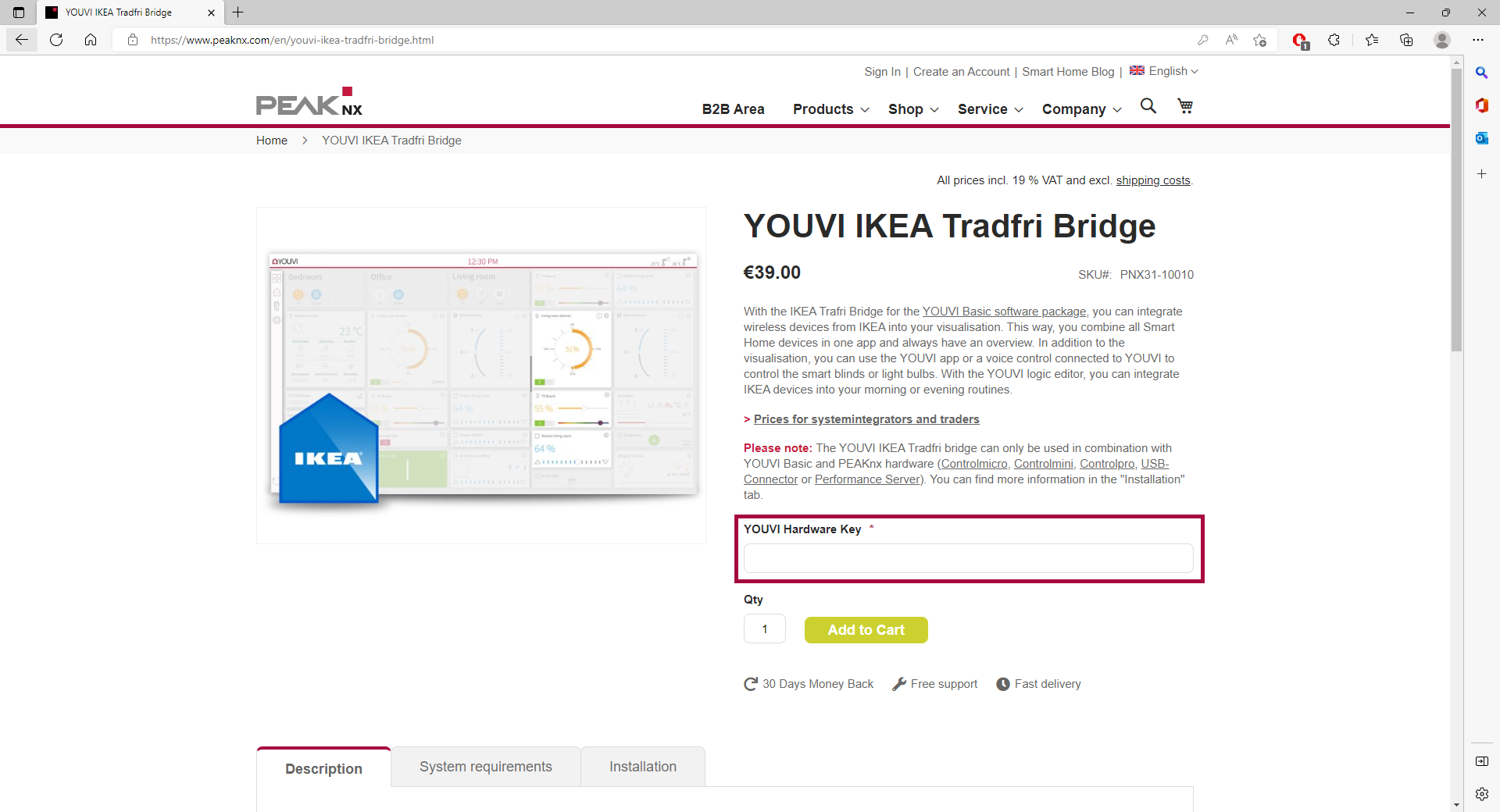1500x812 pixels.
Task: Open the shopping cart icon
Action: [1185, 106]
